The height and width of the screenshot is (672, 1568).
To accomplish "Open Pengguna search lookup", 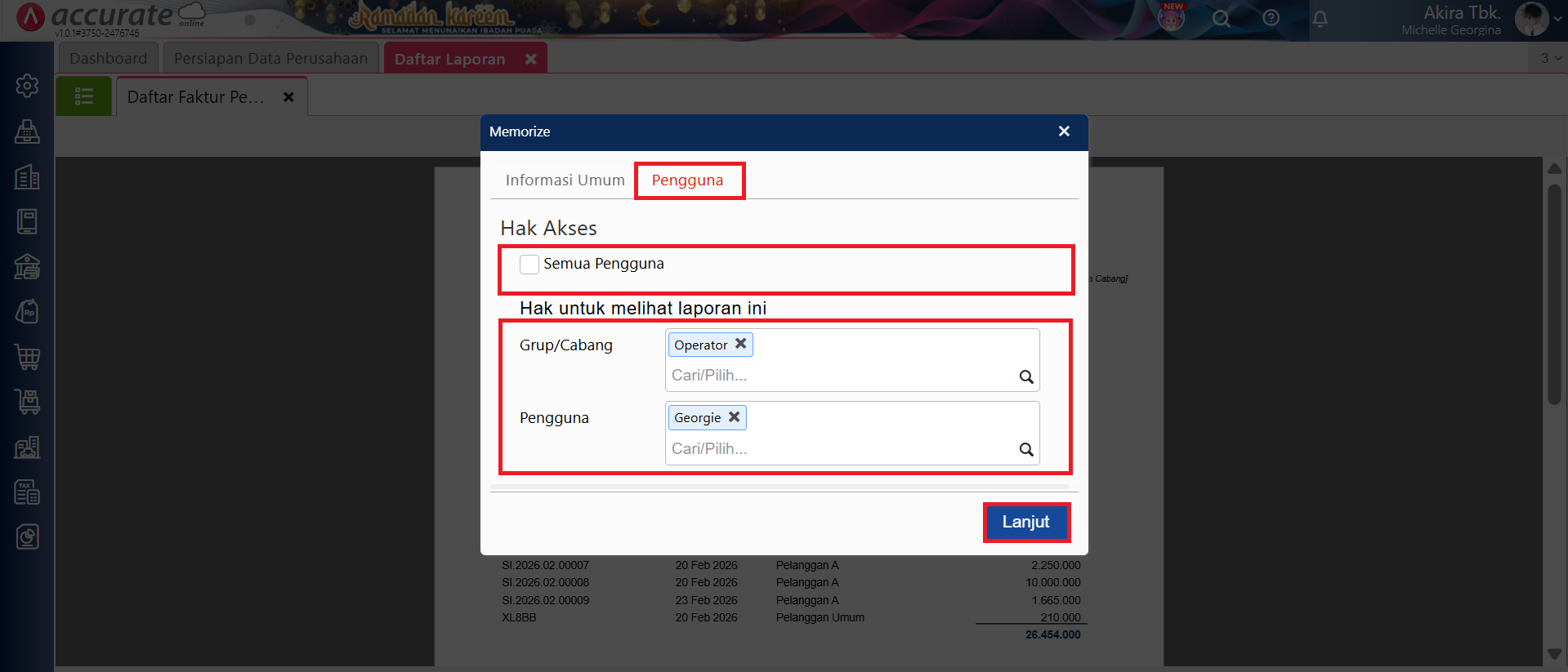I will click(1026, 450).
